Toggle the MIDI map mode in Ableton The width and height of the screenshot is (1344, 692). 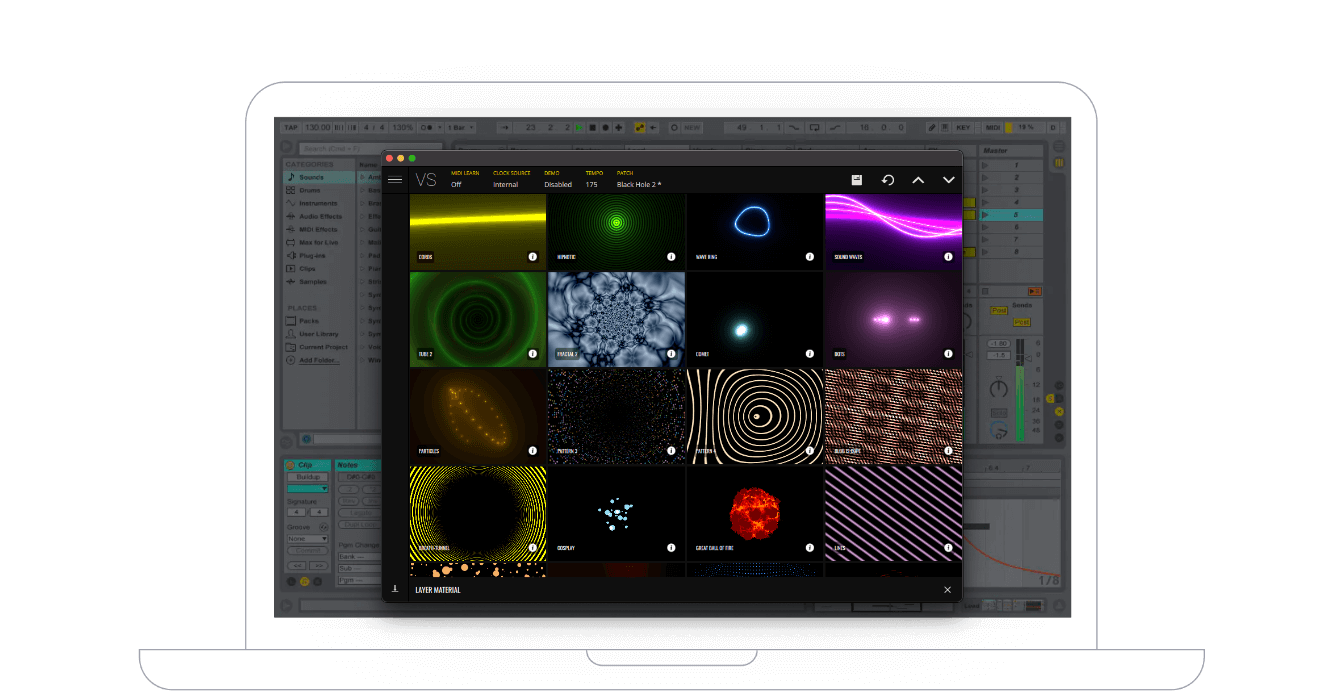pos(993,127)
